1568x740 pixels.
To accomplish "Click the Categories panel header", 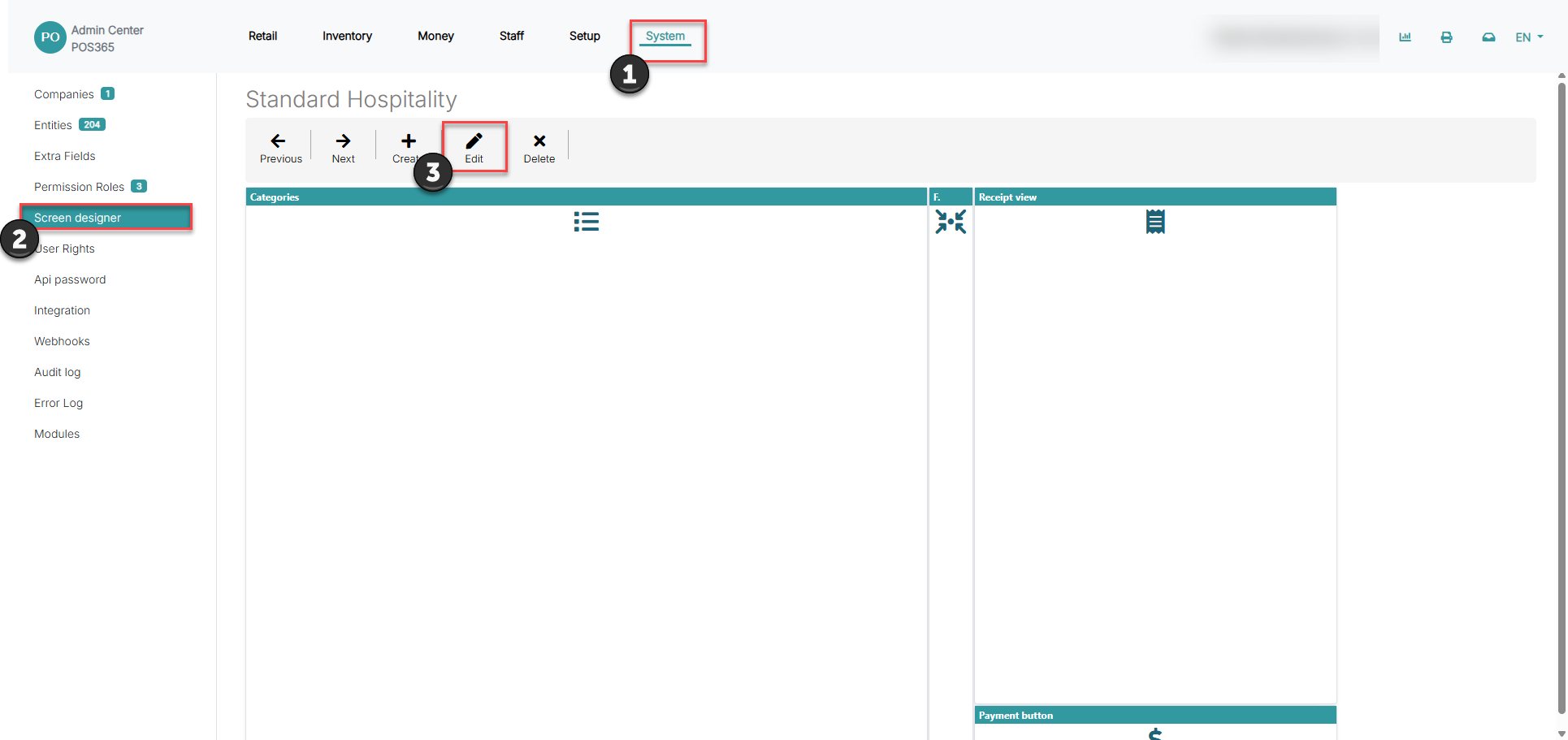I will pos(587,197).
